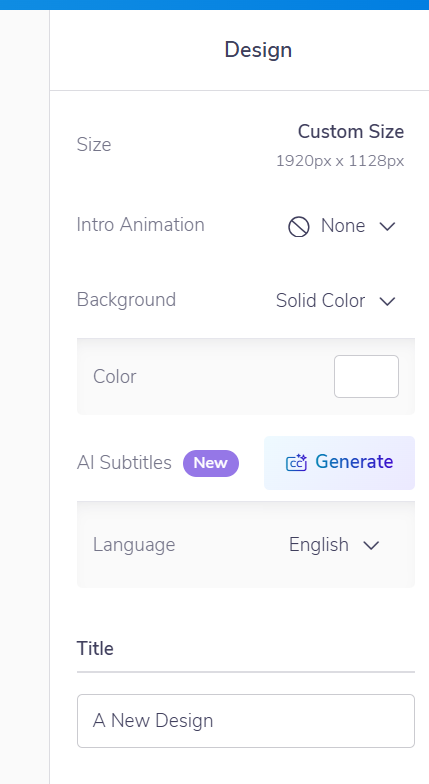Open the None intro animation dropdown

pyautogui.click(x=342, y=226)
